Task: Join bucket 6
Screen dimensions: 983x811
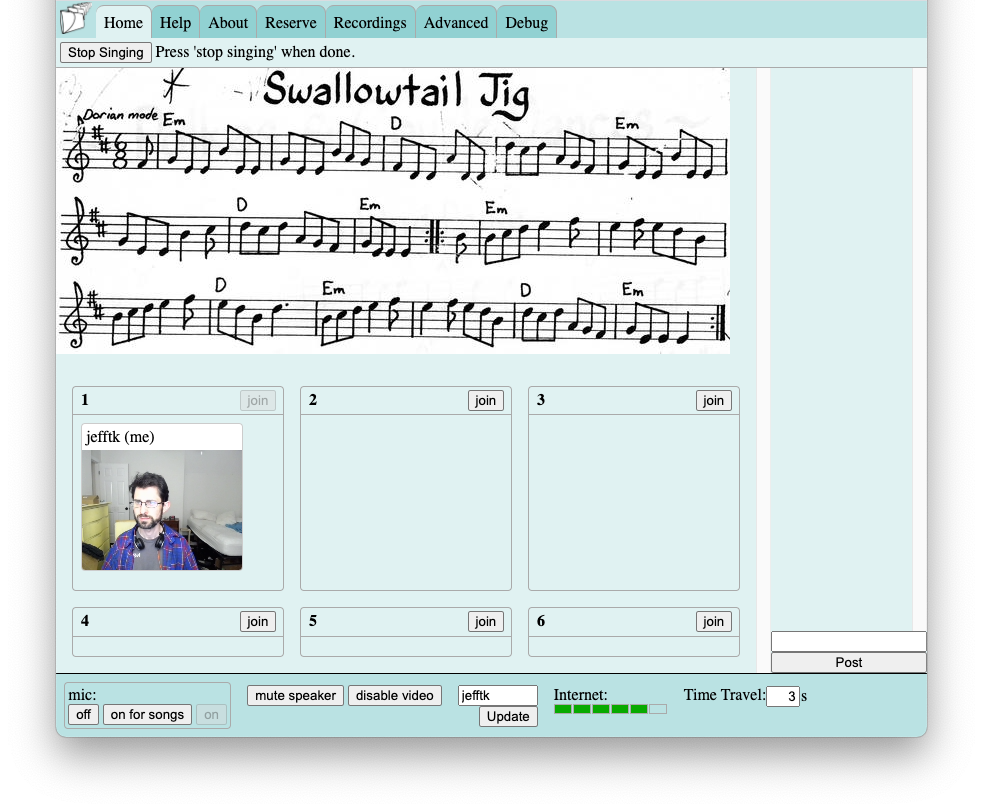Action: (713, 622)
